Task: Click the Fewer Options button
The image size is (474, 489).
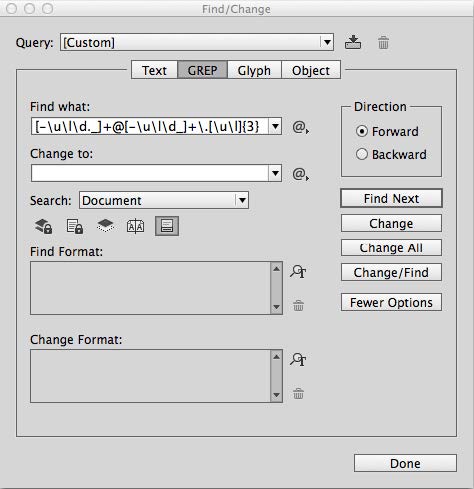Action: (x=391, y=302)
